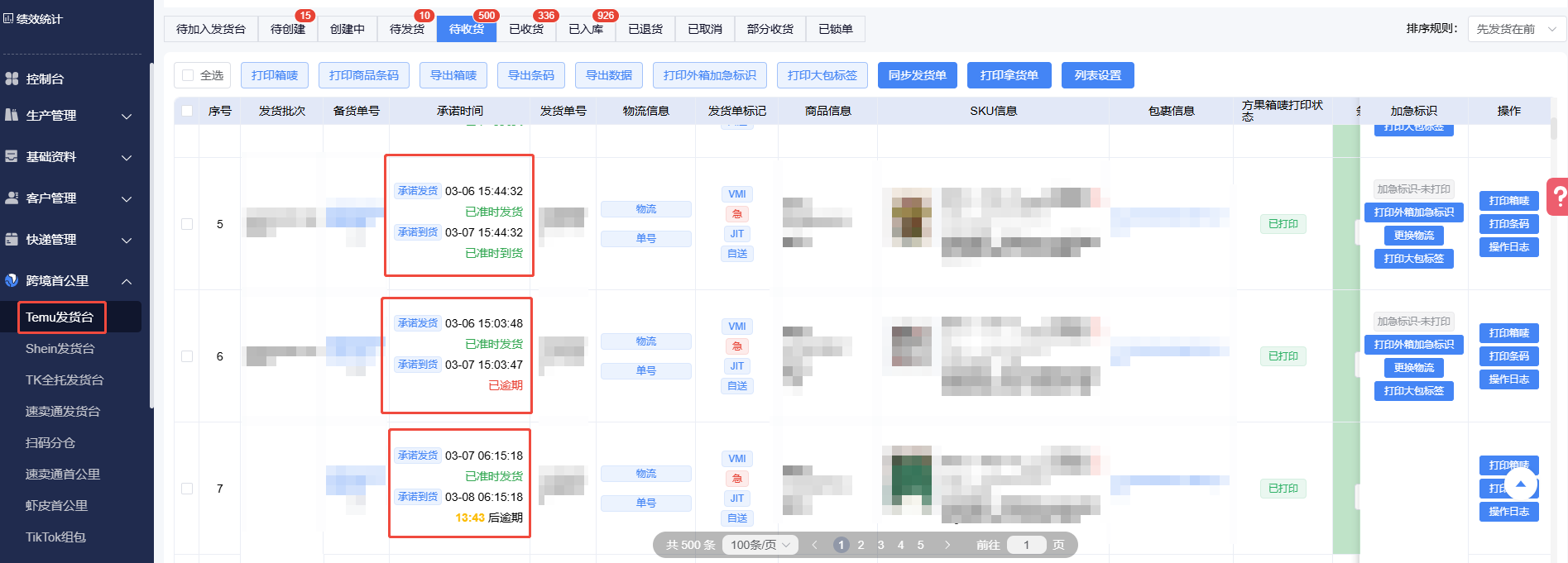Check the row 5 checkbox

tap(187, 224)
